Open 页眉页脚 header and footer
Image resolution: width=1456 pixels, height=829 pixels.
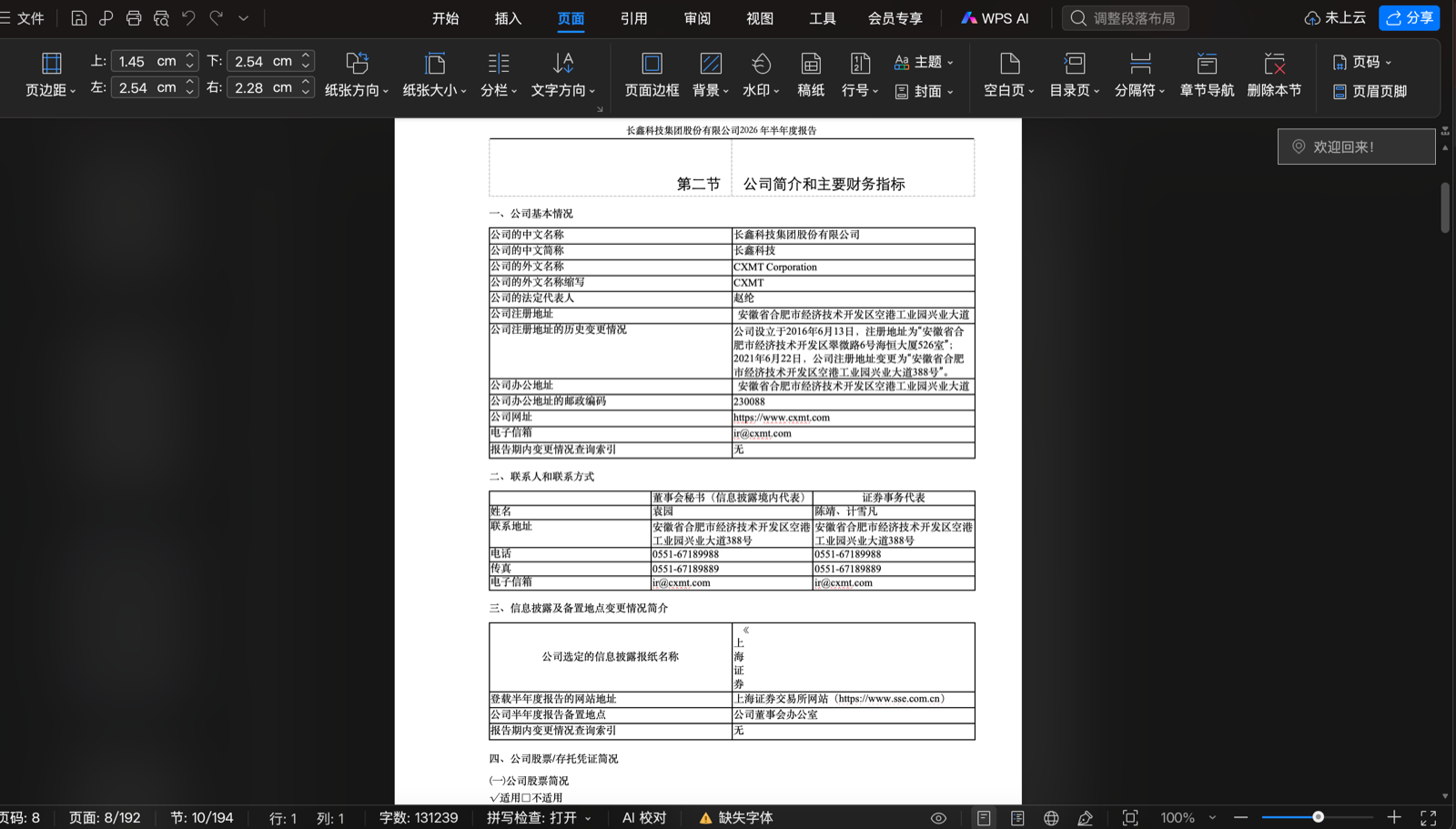pos(1370,91)
